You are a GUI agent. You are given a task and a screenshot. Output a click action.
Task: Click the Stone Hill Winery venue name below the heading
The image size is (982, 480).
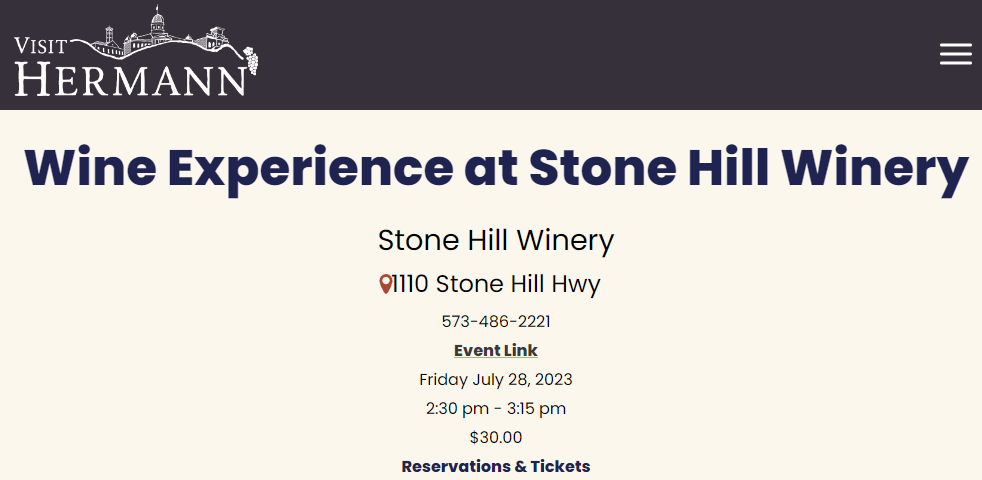(496, 240)
